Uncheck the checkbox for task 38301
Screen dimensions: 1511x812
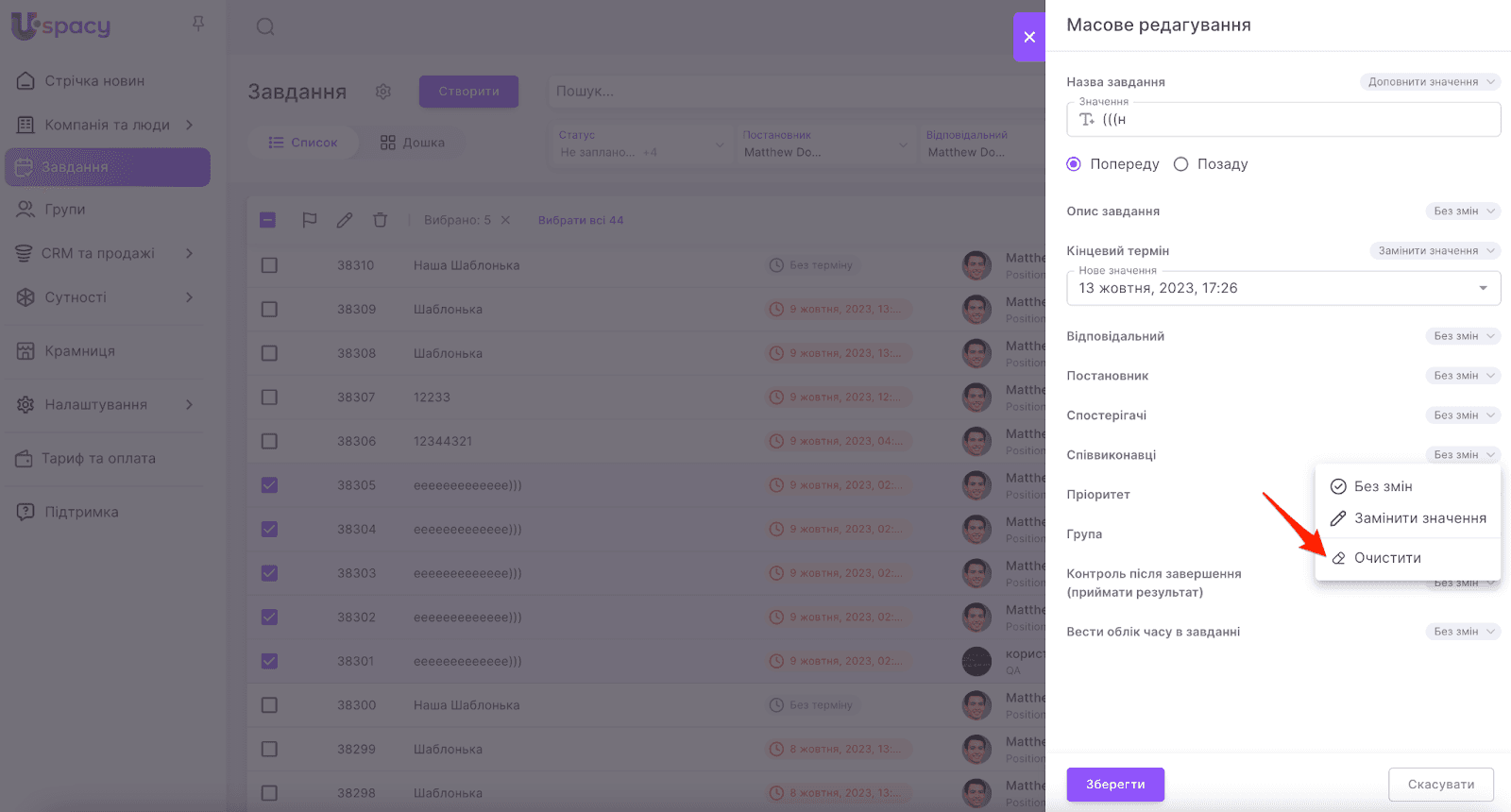tap(269, 661)
